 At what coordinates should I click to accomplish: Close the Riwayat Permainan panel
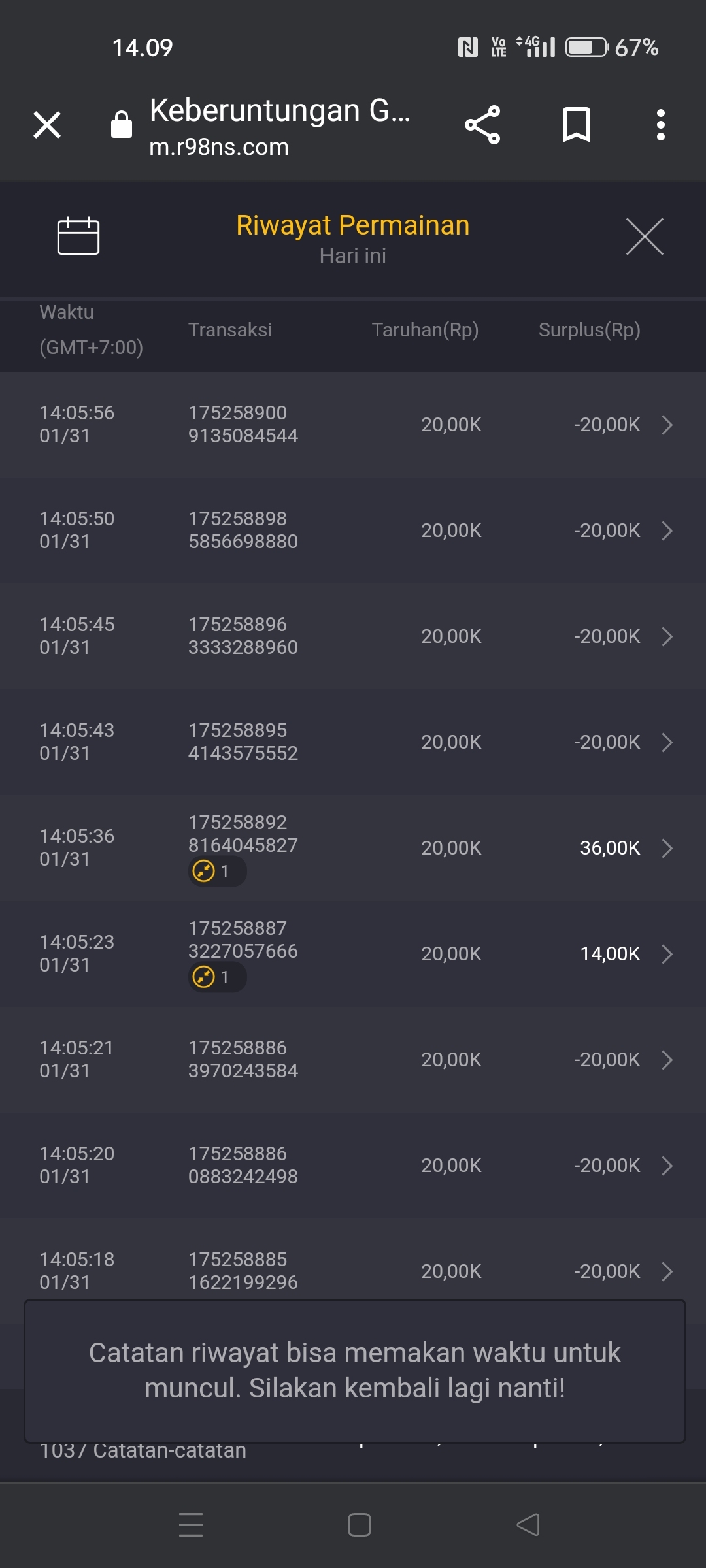(645, 237)
